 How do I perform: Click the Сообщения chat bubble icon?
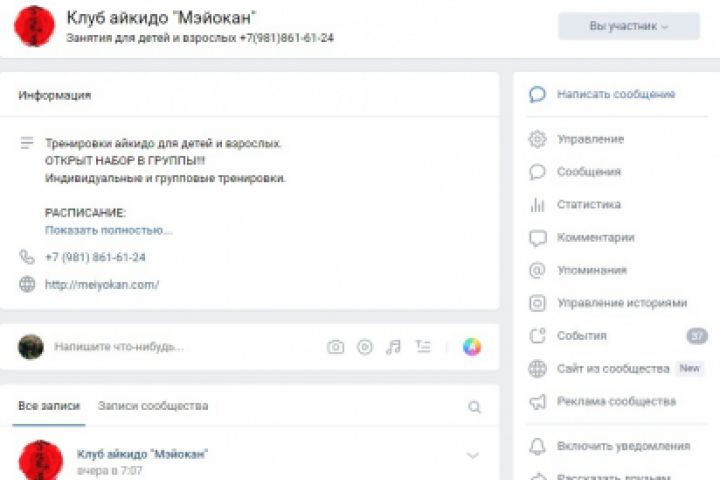537,172
